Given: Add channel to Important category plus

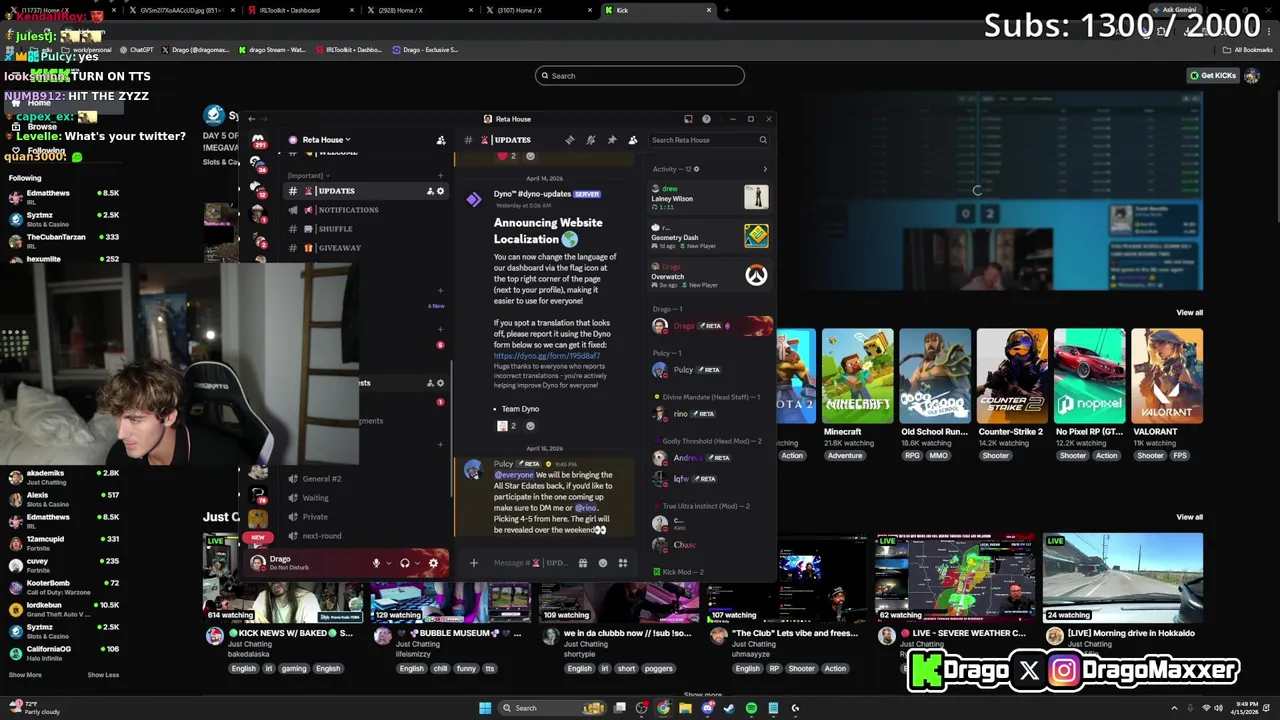Looking at the screenshot, I should (x=440, y=176).
